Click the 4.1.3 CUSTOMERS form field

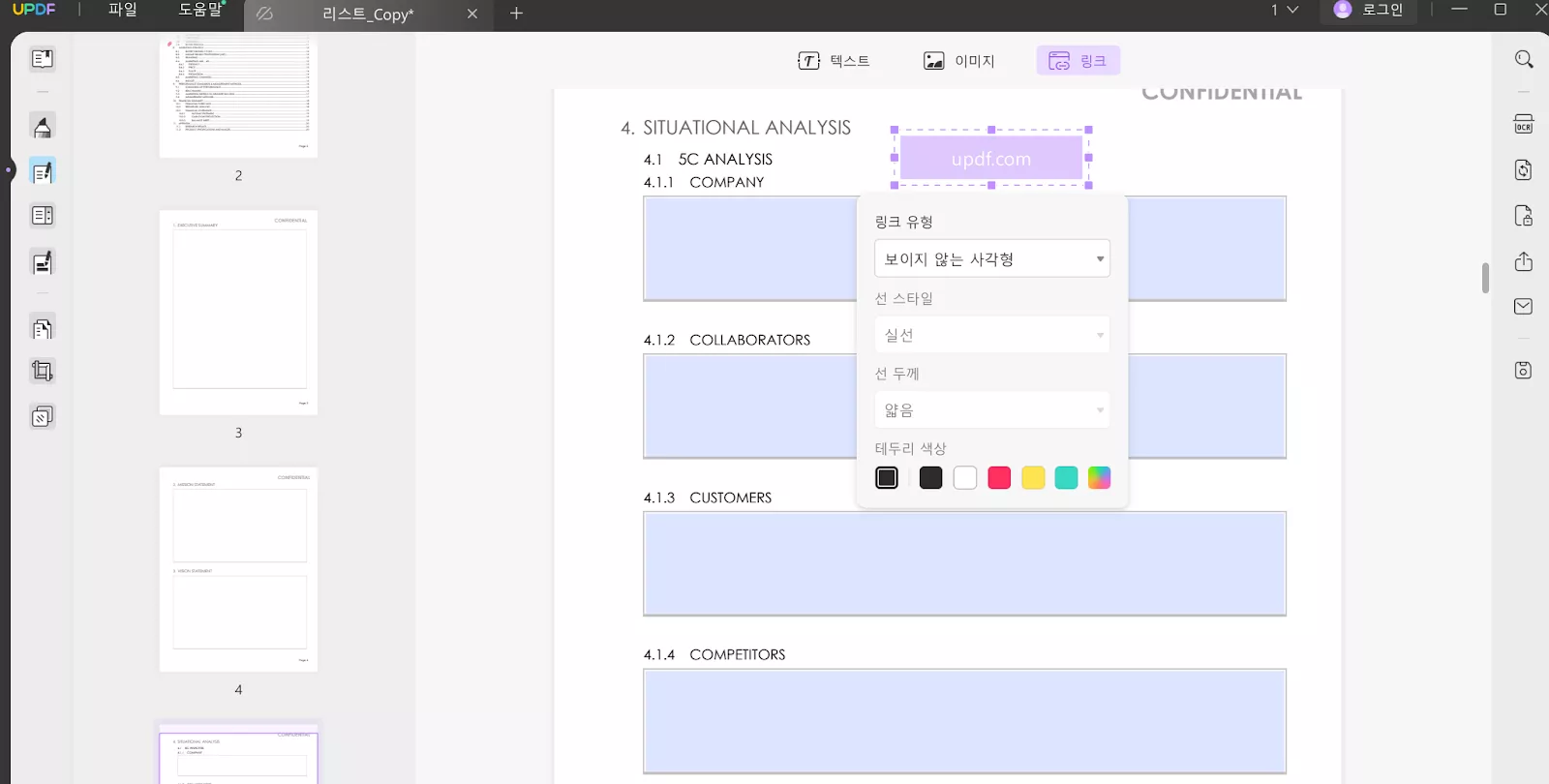tap(964, 563)
